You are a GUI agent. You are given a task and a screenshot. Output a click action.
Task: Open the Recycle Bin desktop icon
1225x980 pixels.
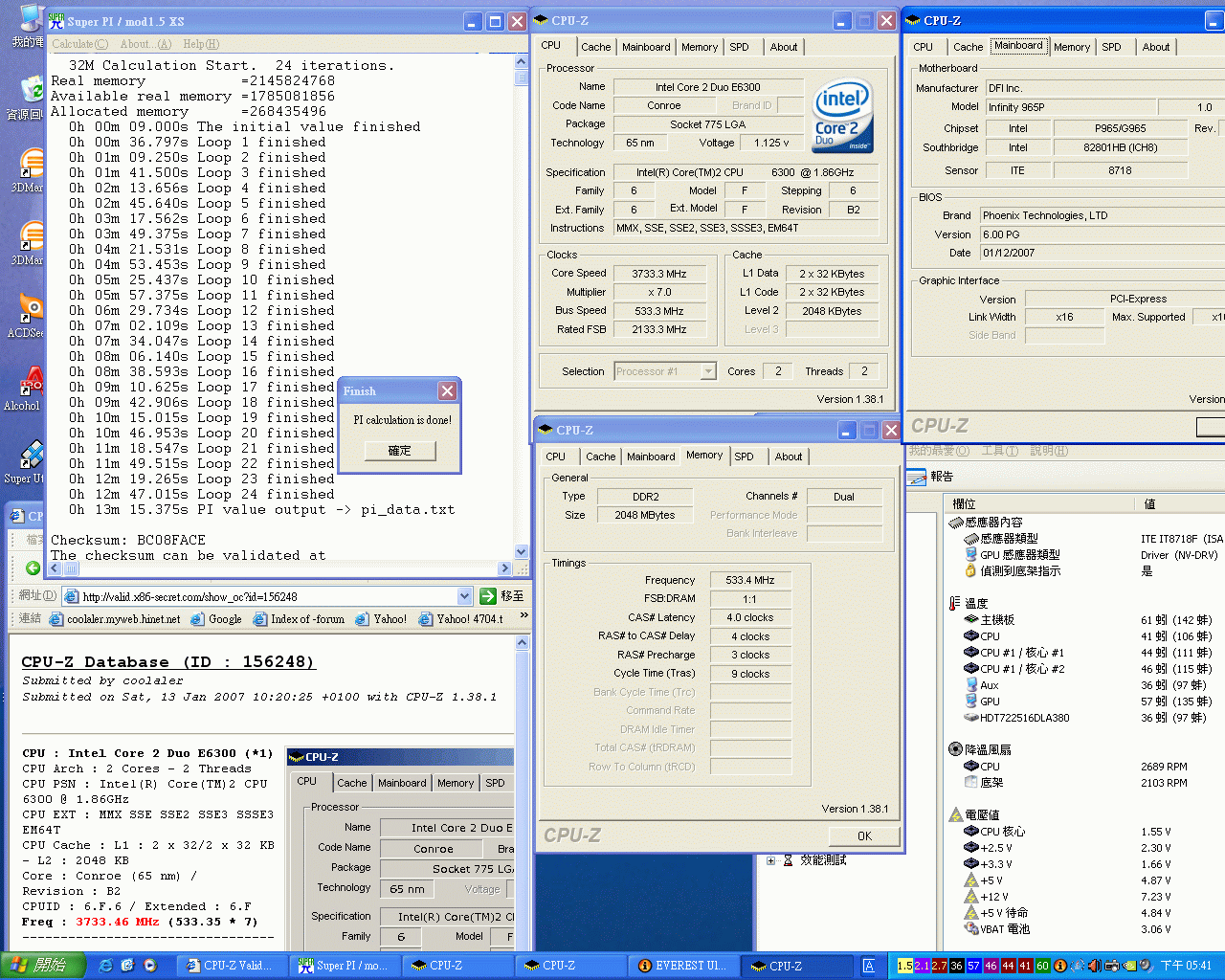coord(29,96)
